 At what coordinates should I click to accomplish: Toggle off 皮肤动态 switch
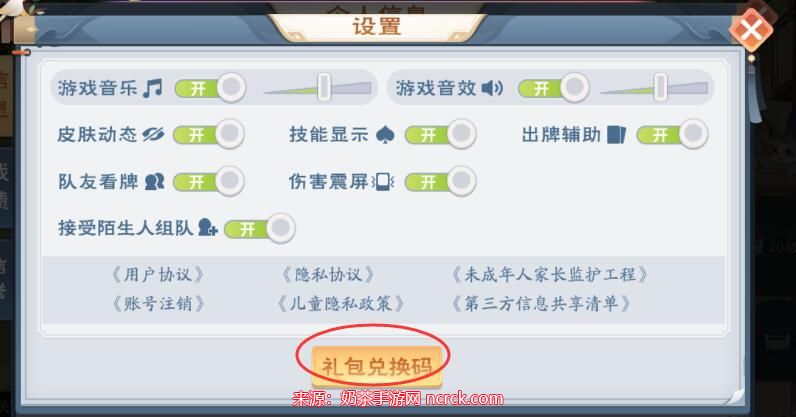(x=209, y=135)
